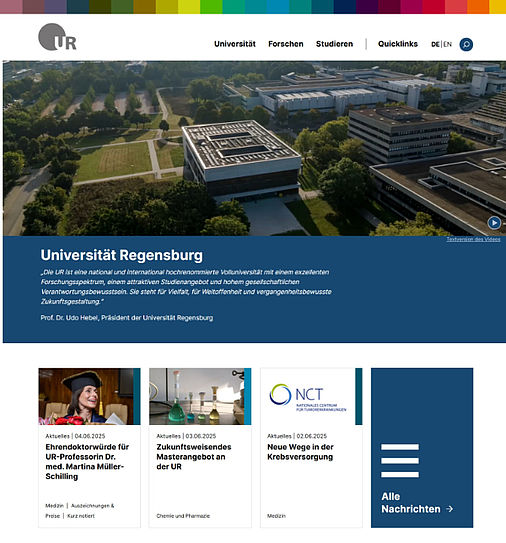
Task: Expand the Studieren menu
Action: pyautogui.click(x=334, y=44)
